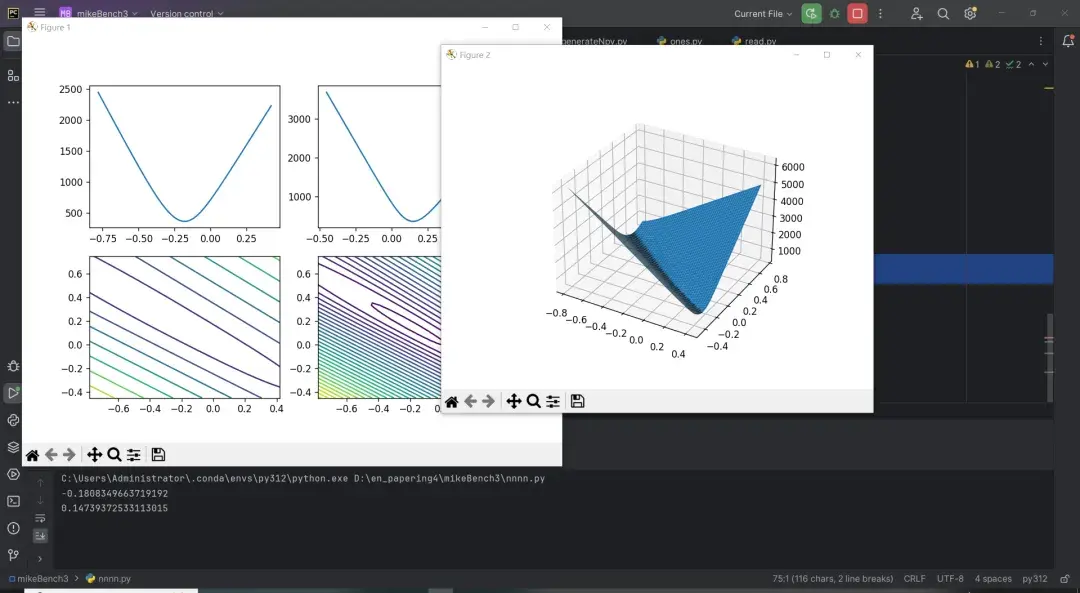Image resolution: width=1080 pixels, height=593 pixels.
Task: Click the 75:1 caret position indicator
Action: pyautogui.click(x=832, y=579)
